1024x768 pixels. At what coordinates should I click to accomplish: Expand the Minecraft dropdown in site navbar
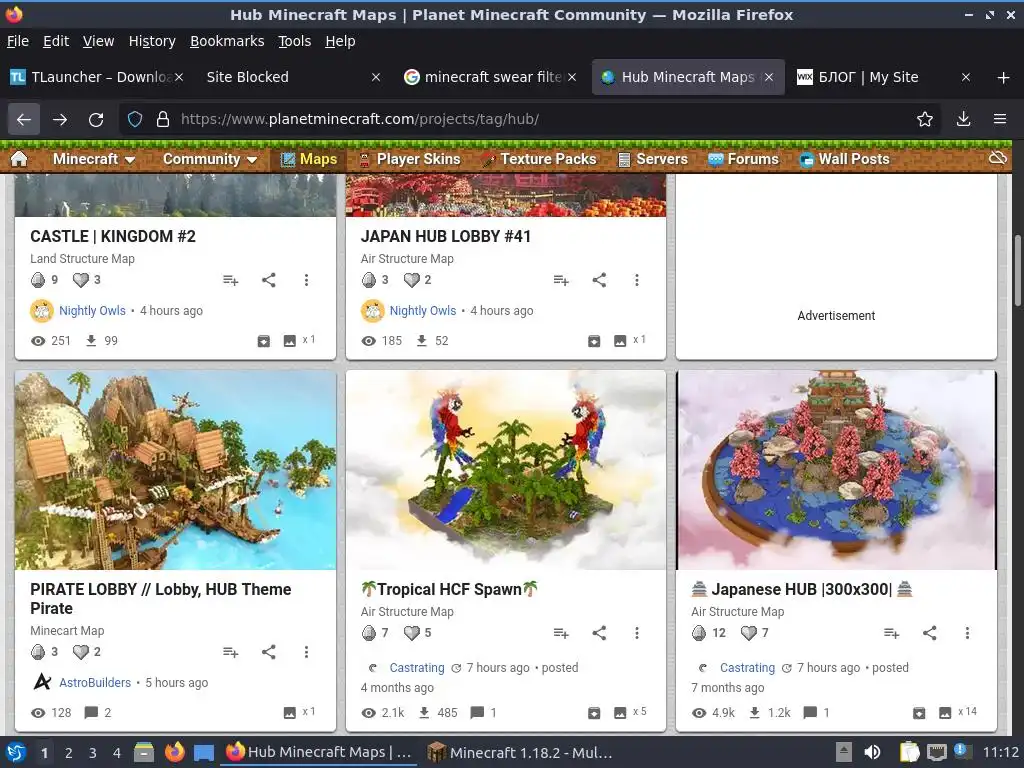[x=94, y=159]
